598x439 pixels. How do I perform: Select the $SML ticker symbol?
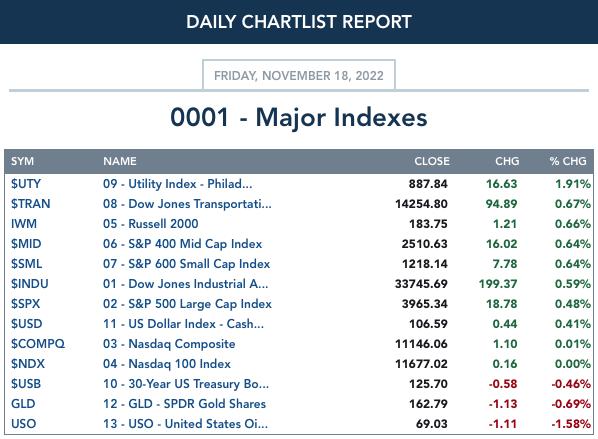point(26,264)
